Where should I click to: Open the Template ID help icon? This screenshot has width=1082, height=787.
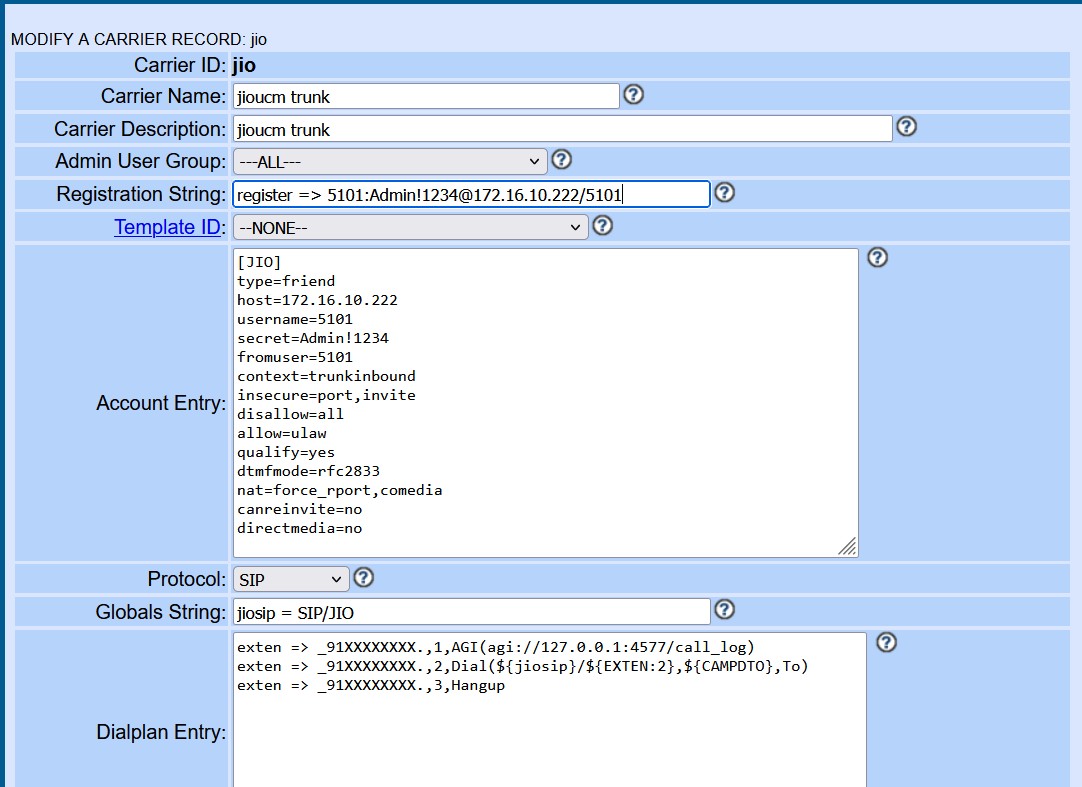coord(602,226)
